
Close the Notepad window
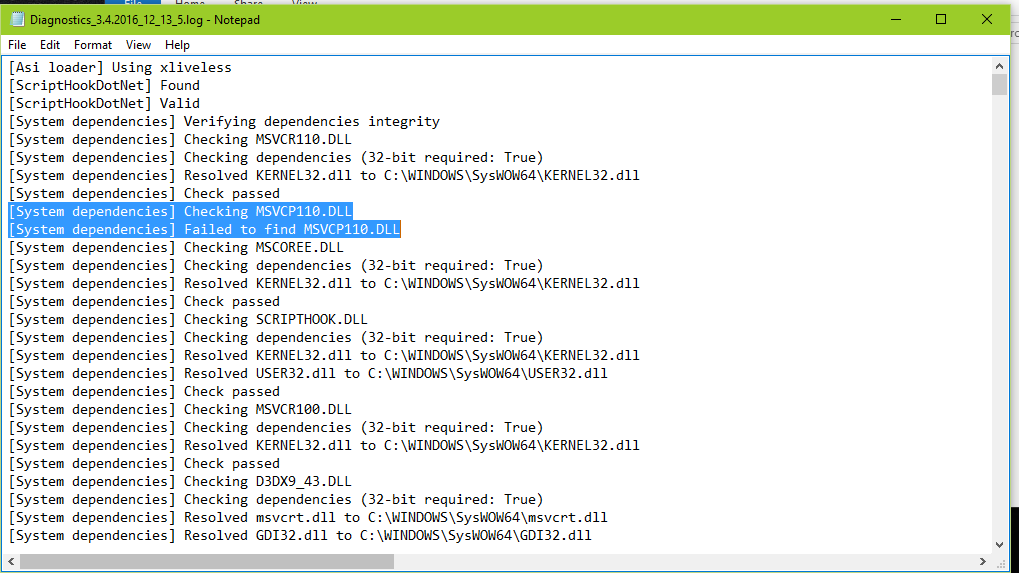987,19
